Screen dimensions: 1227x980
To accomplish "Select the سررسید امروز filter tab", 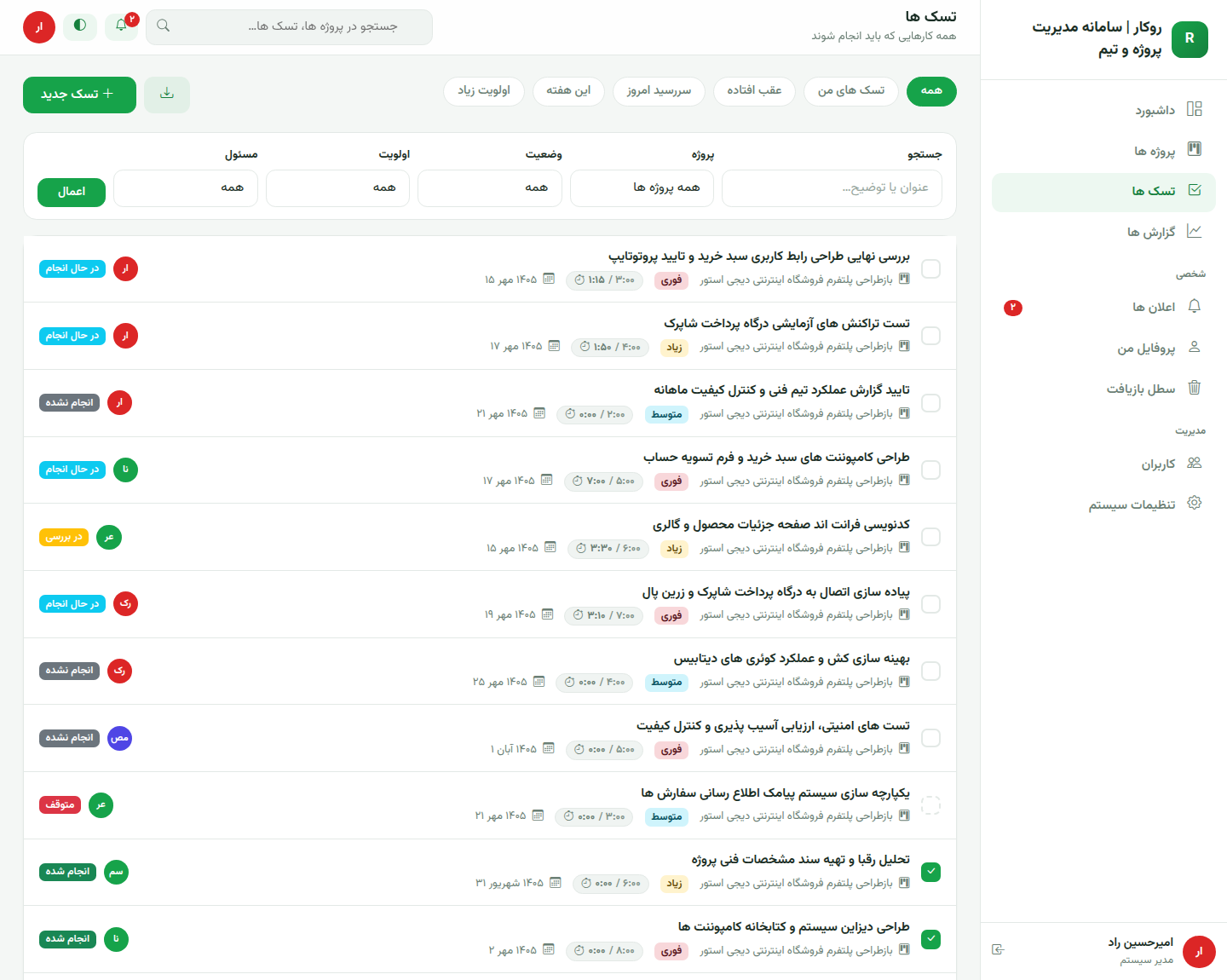I will (x=659, y=91).
